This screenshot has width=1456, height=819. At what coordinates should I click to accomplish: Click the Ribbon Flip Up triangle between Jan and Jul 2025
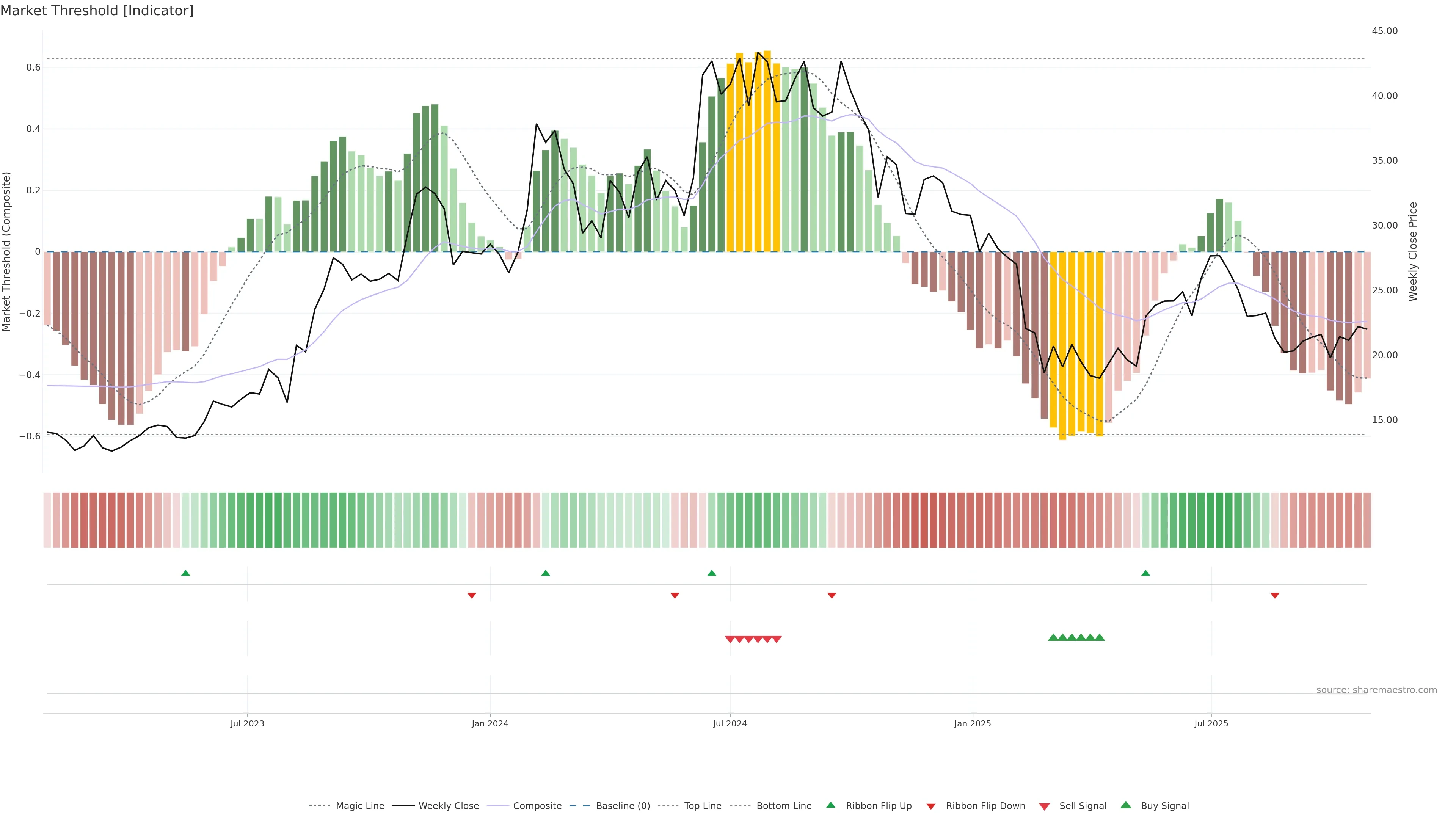pos(1146,573)
